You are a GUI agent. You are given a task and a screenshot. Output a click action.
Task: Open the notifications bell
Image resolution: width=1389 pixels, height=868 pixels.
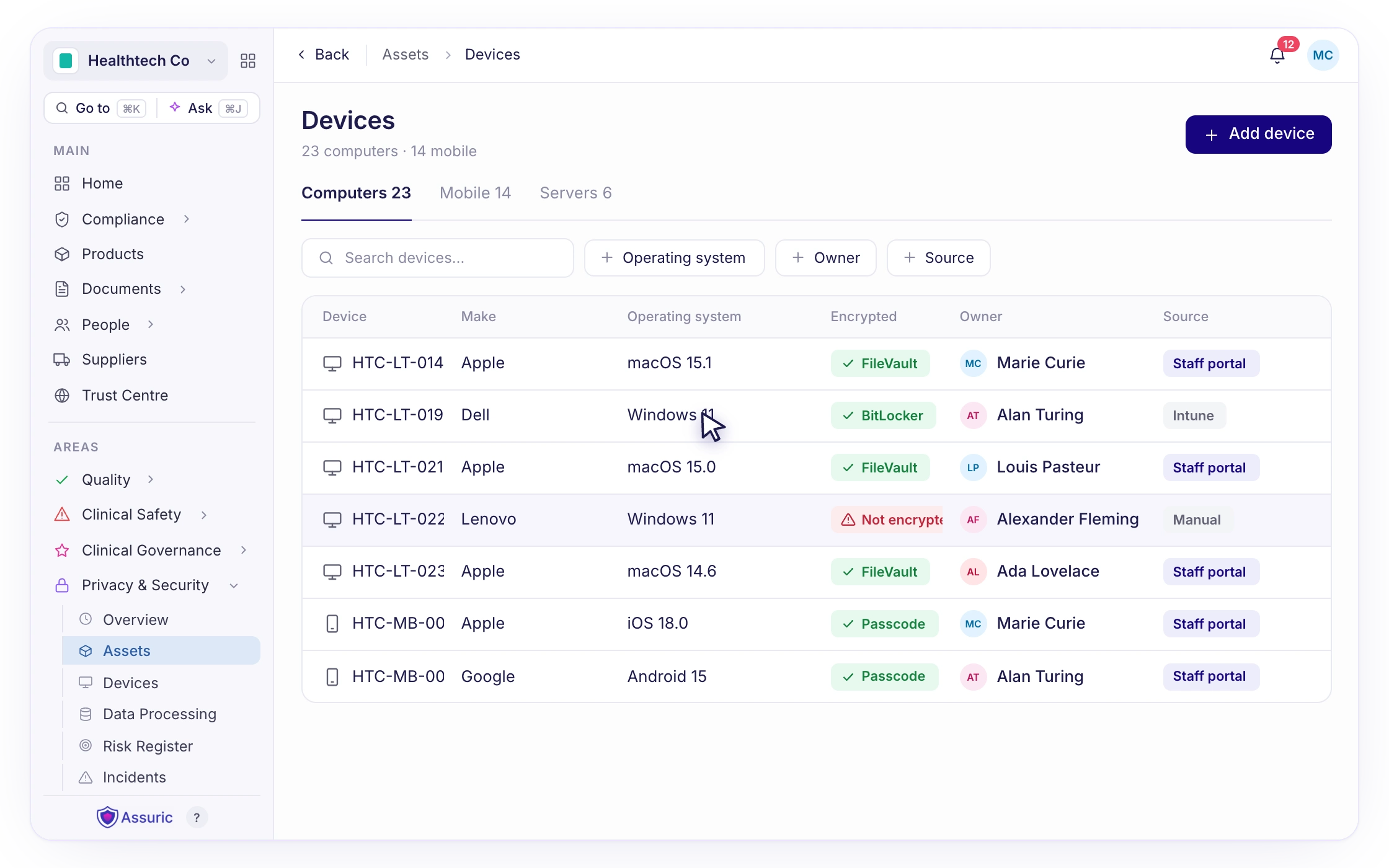tap(1277, 55)
